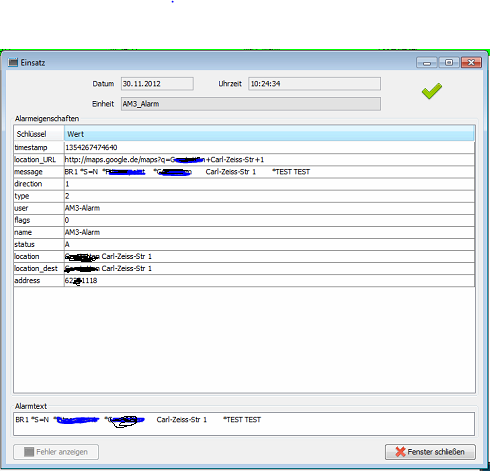The height and width of the screenshot is (471, 490).
Task: Maximize the Einsatz window
Action: [x=449, y=63]
